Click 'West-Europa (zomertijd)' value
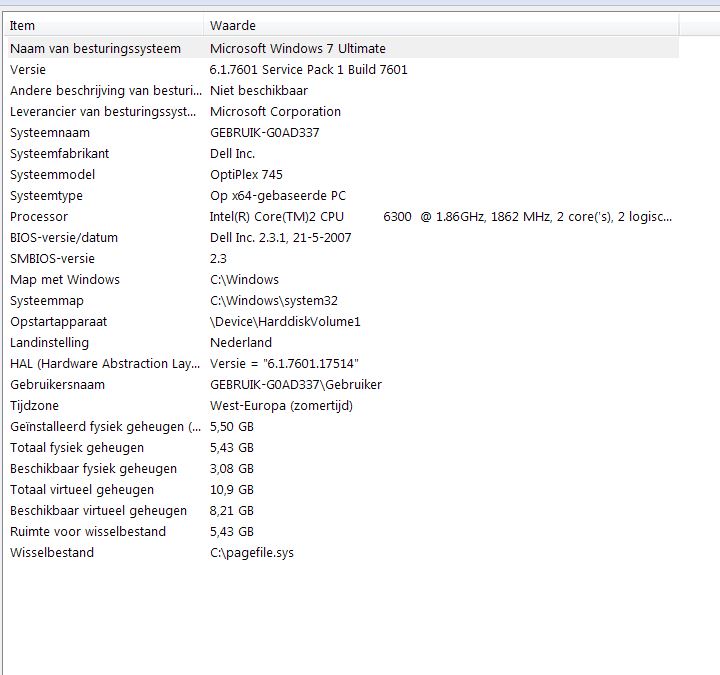 click(281, 405)
